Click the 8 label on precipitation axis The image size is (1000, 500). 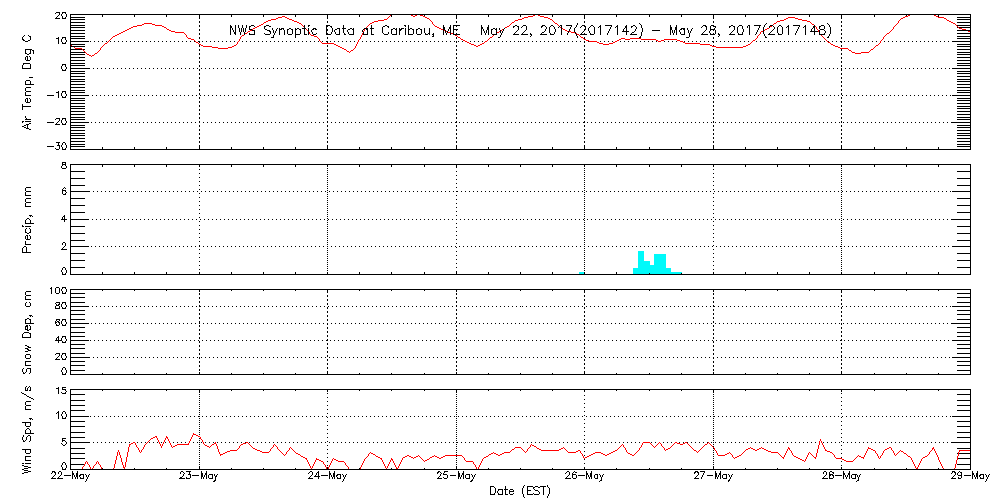coord(63,166)
